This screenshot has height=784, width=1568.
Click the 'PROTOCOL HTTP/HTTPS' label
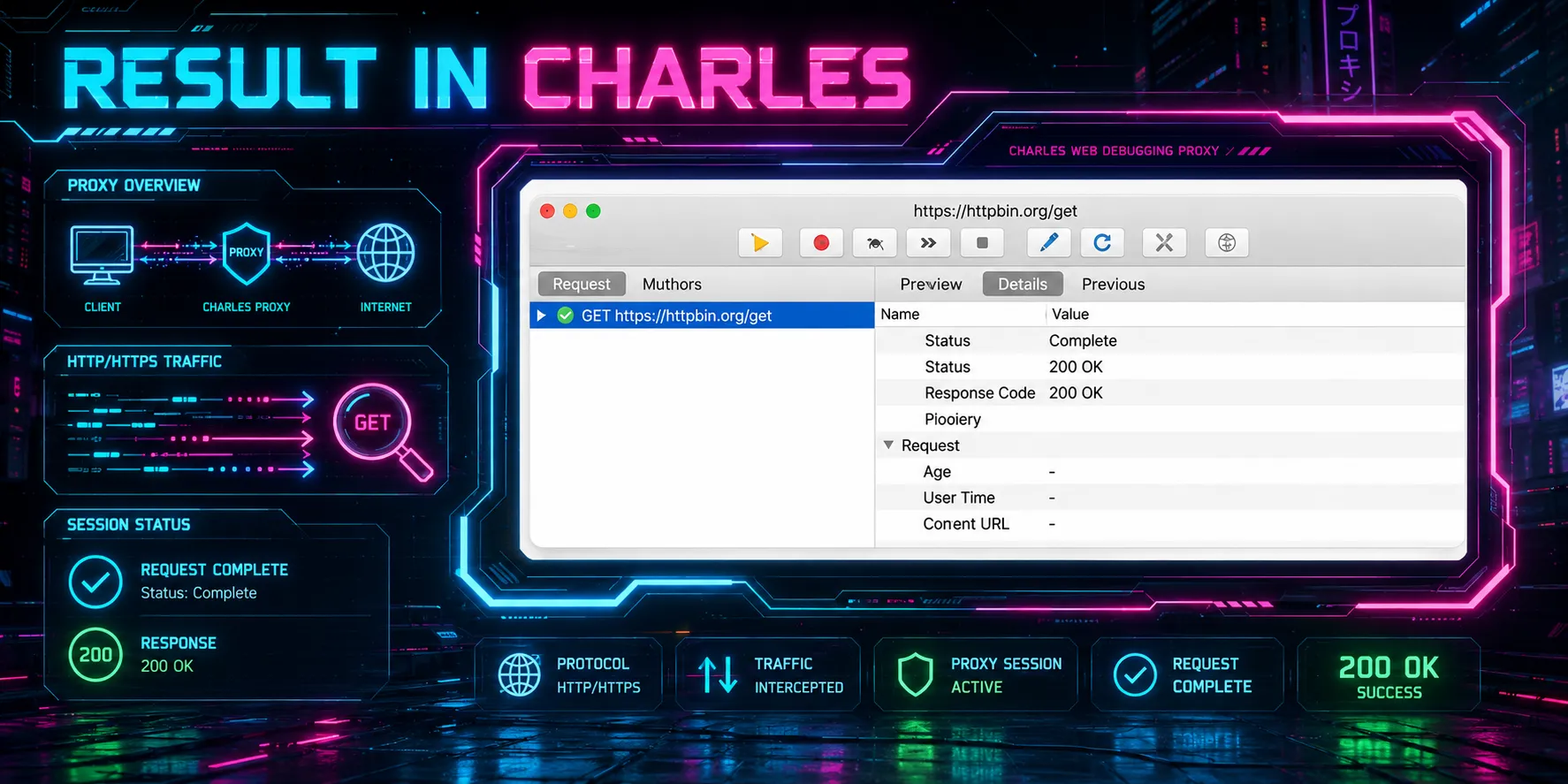(598, 675)
